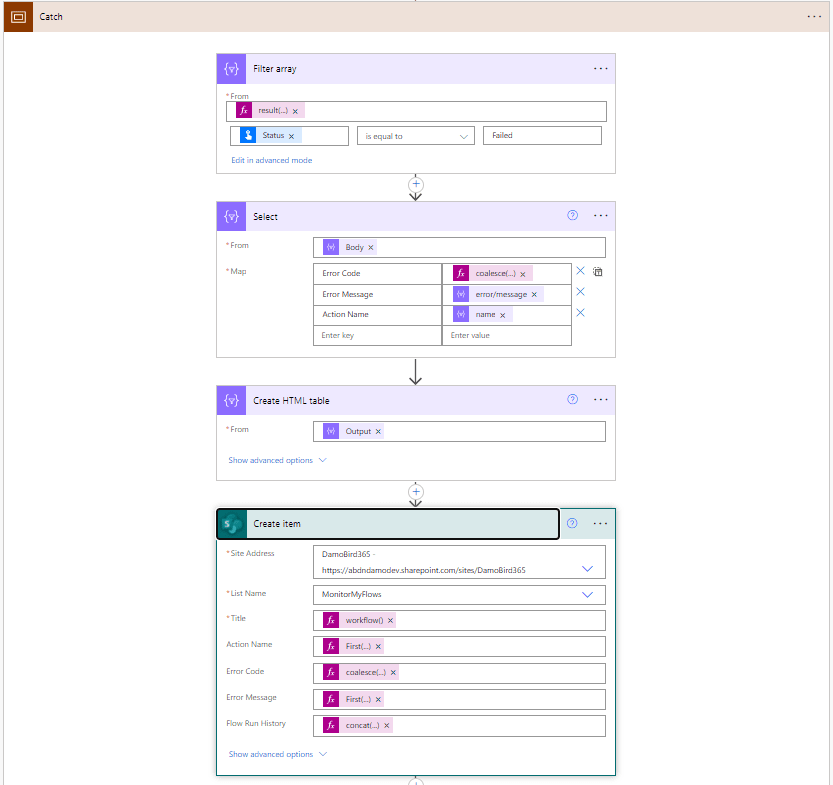The width and height of the screenshot is (833, 785).
Task: Open the ellipsis menu for the Catch scope
Action: pyautogui.click(x=814, y=16)
